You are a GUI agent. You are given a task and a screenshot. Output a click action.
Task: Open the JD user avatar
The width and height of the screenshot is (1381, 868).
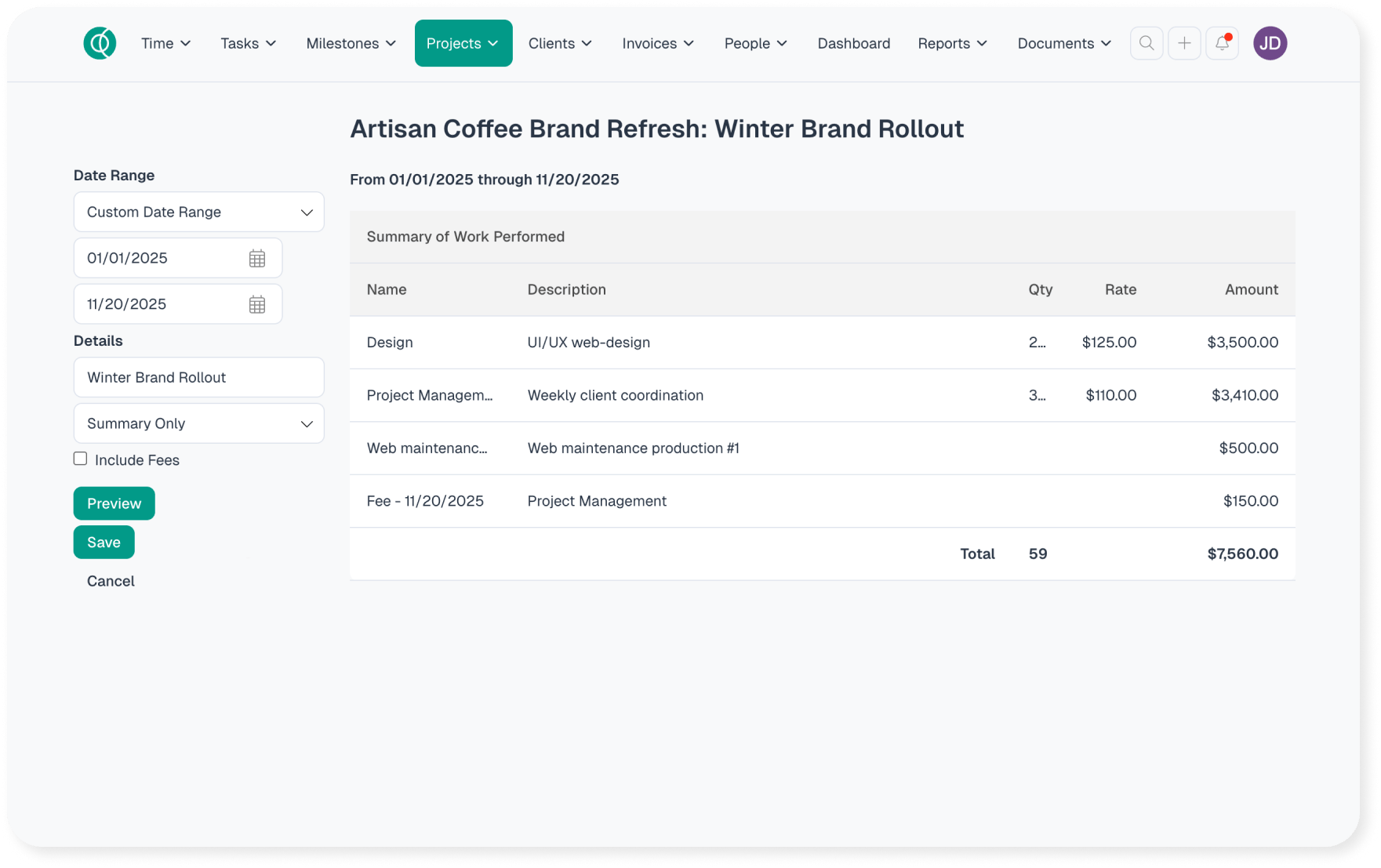1269,43
